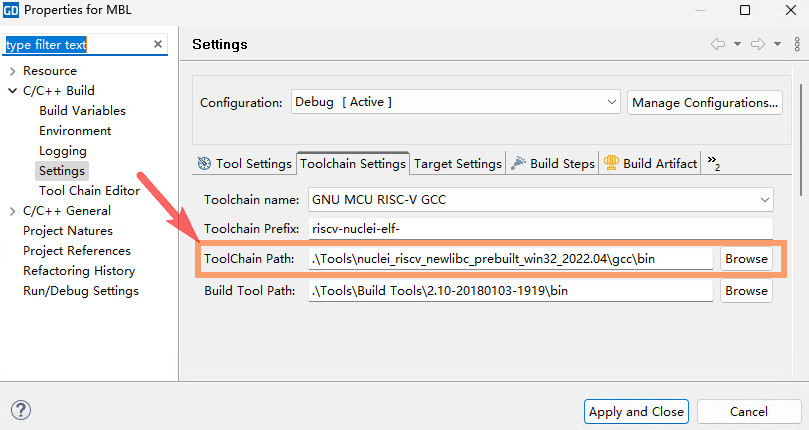Open the Build Artifact tab
The width and height of the screenshot is (809, 430).
[650, 163]
